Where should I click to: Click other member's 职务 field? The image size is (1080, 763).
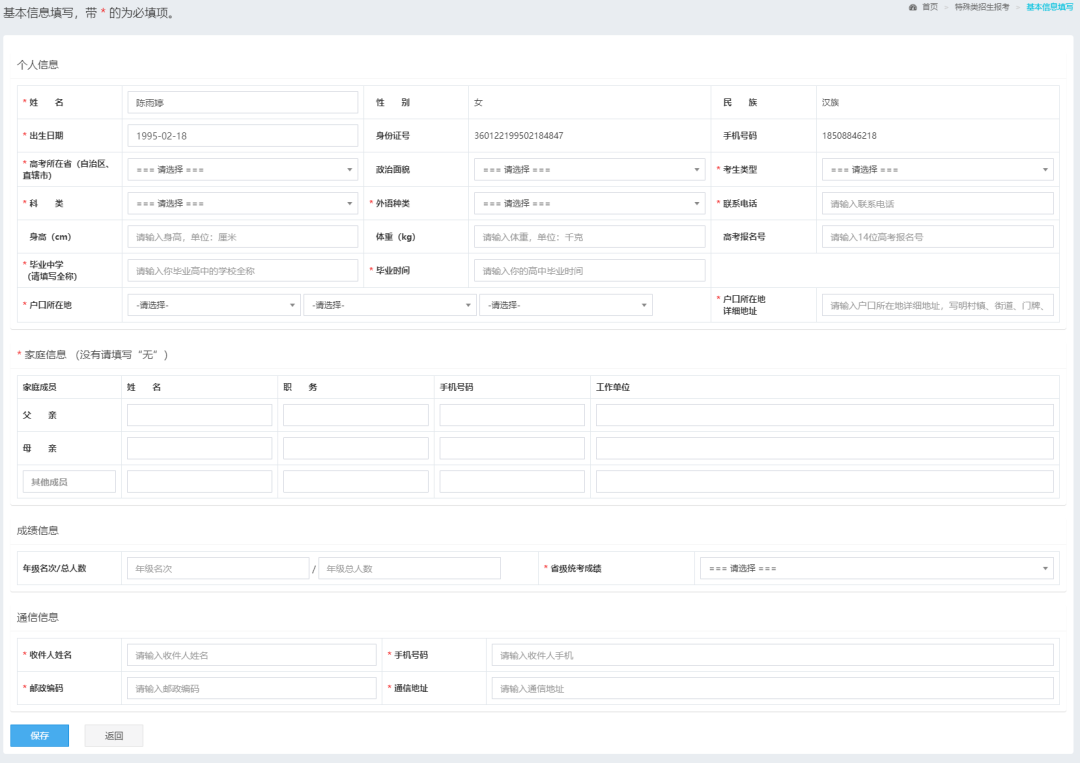[355, 481]
